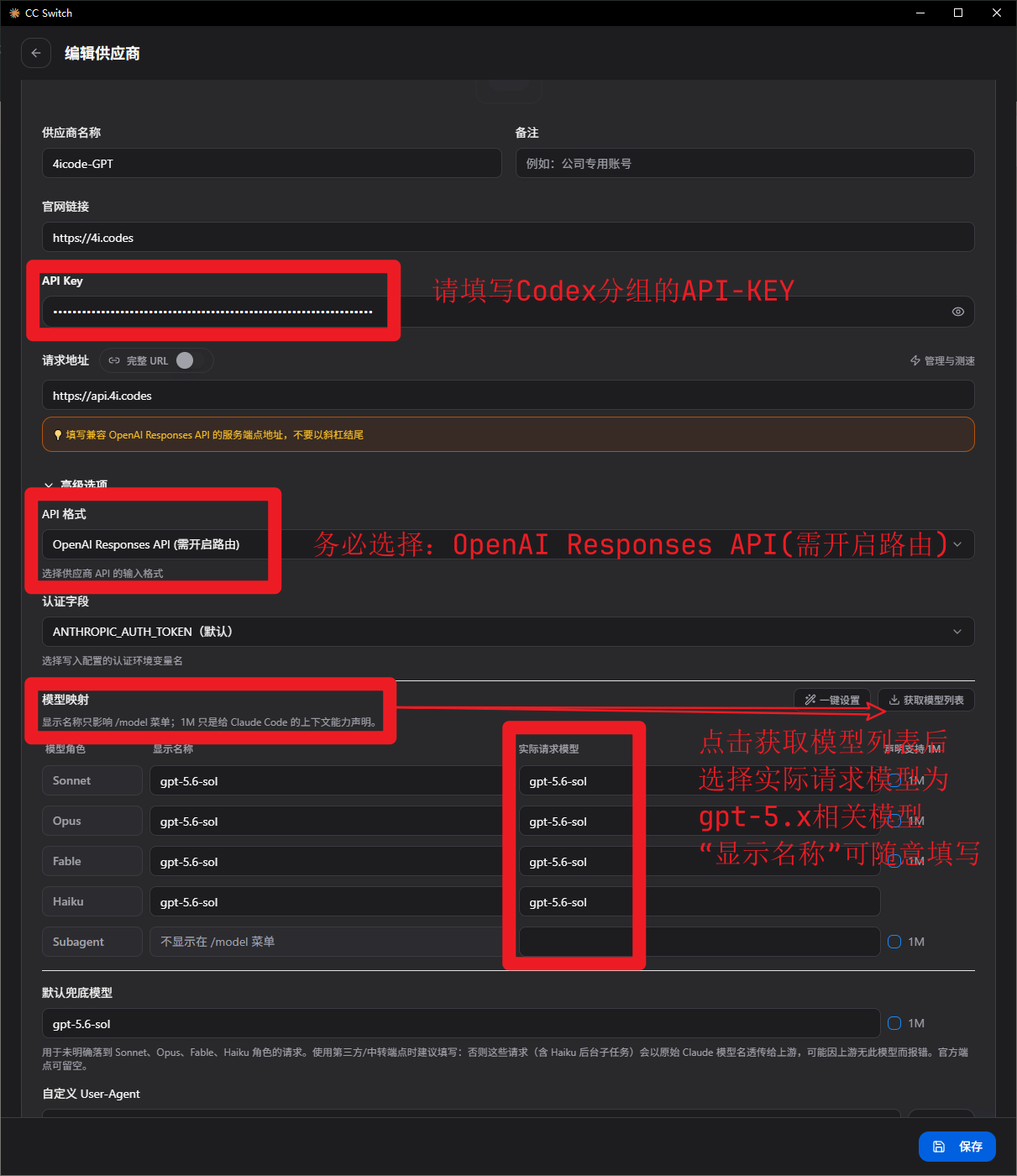Go back using the arrow button
The image size is (1017, 1176).
(x=35, y=53)
